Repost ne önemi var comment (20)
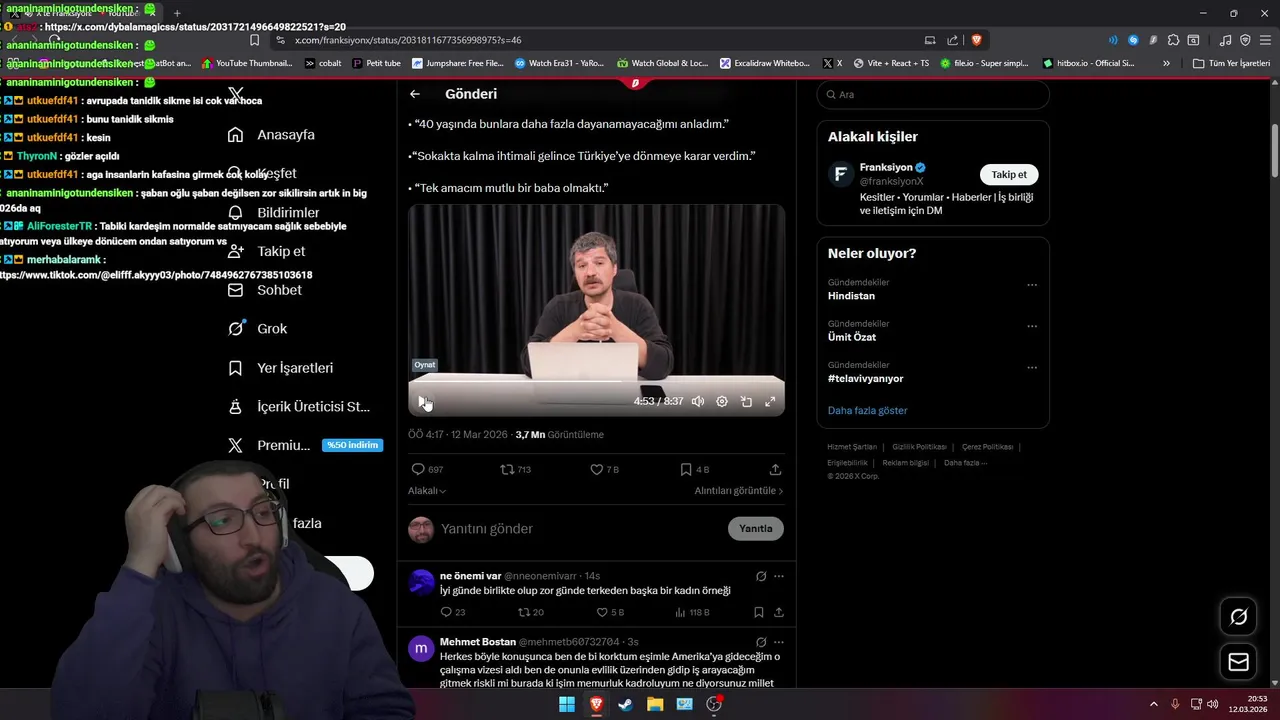Screen dimensions: 1280x720 point(530,612)
